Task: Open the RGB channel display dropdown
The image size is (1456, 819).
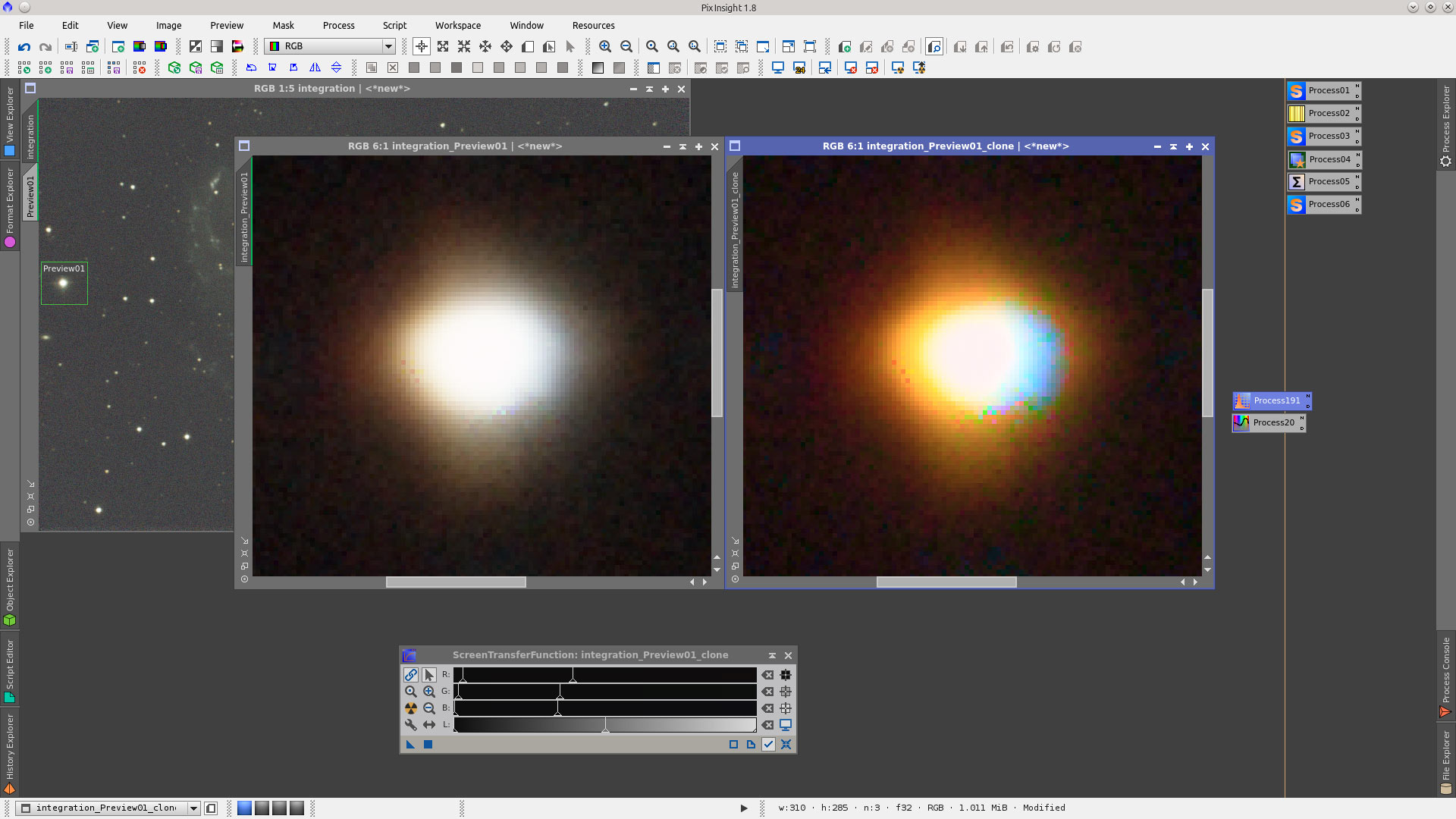Action: tap(388, 47)
